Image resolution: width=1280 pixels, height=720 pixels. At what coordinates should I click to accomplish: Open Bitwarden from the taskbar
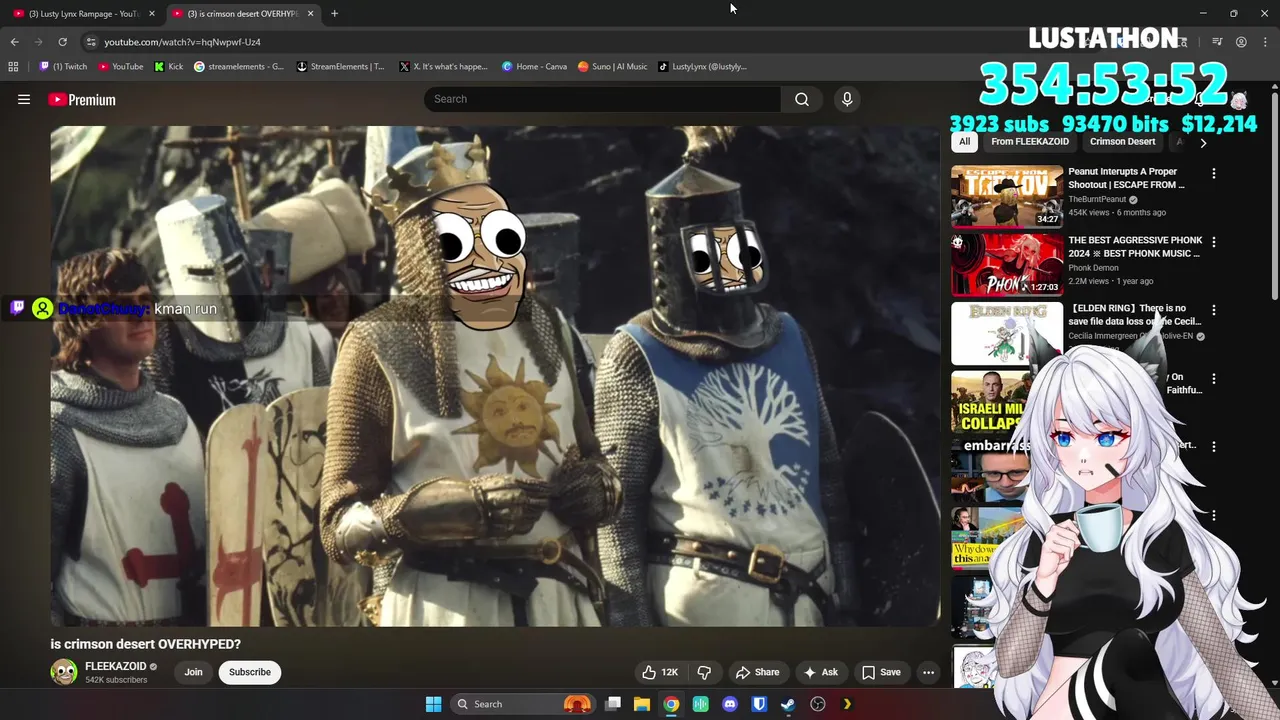point(759,704)
